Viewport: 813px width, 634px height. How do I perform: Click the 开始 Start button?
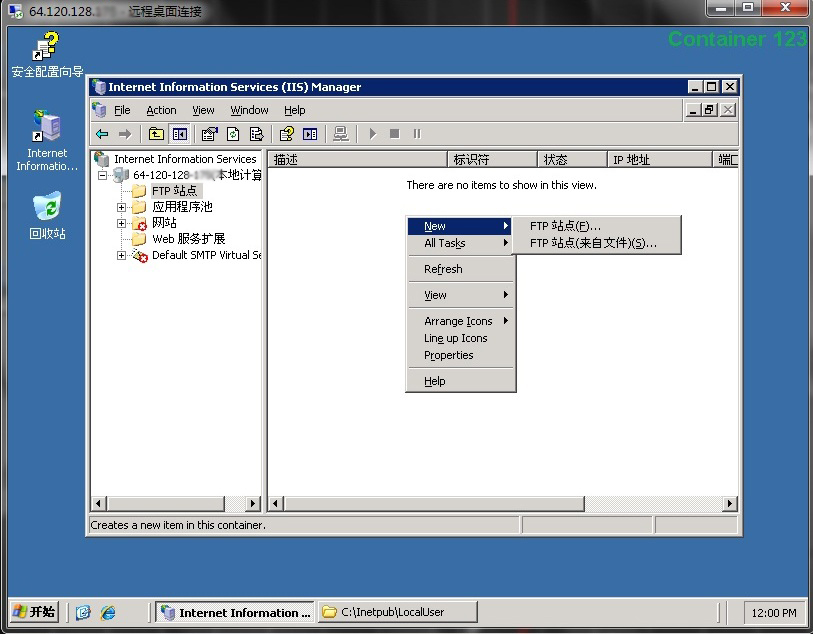click(35, 612)
